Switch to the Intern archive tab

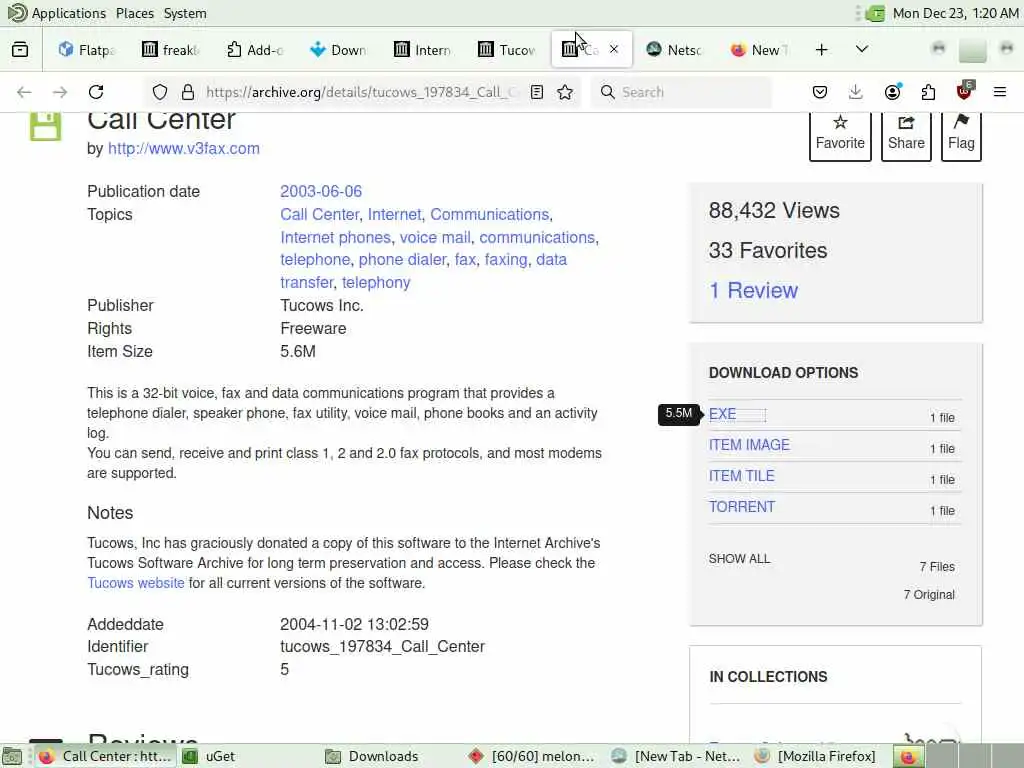pyautogui.click(x=423, y=50)
